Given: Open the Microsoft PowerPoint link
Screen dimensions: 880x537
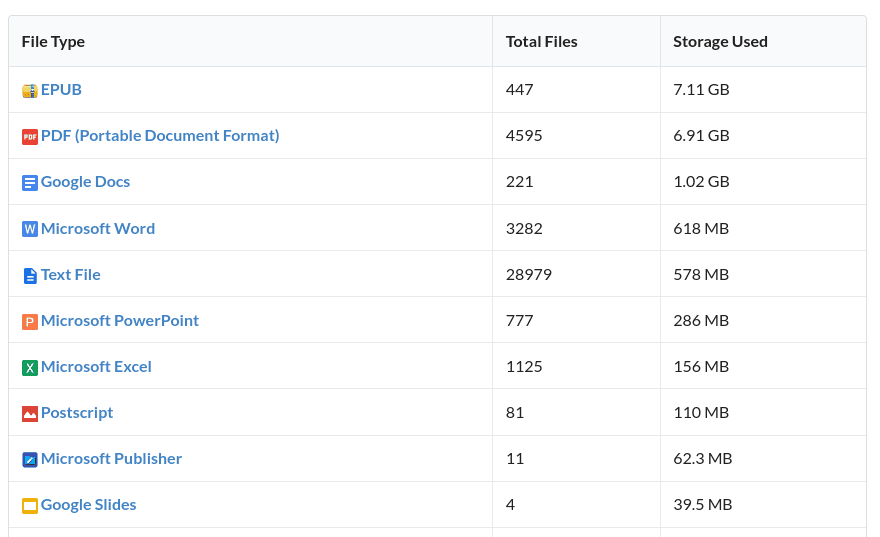Looking at the screenshot, I should (120, 320).
